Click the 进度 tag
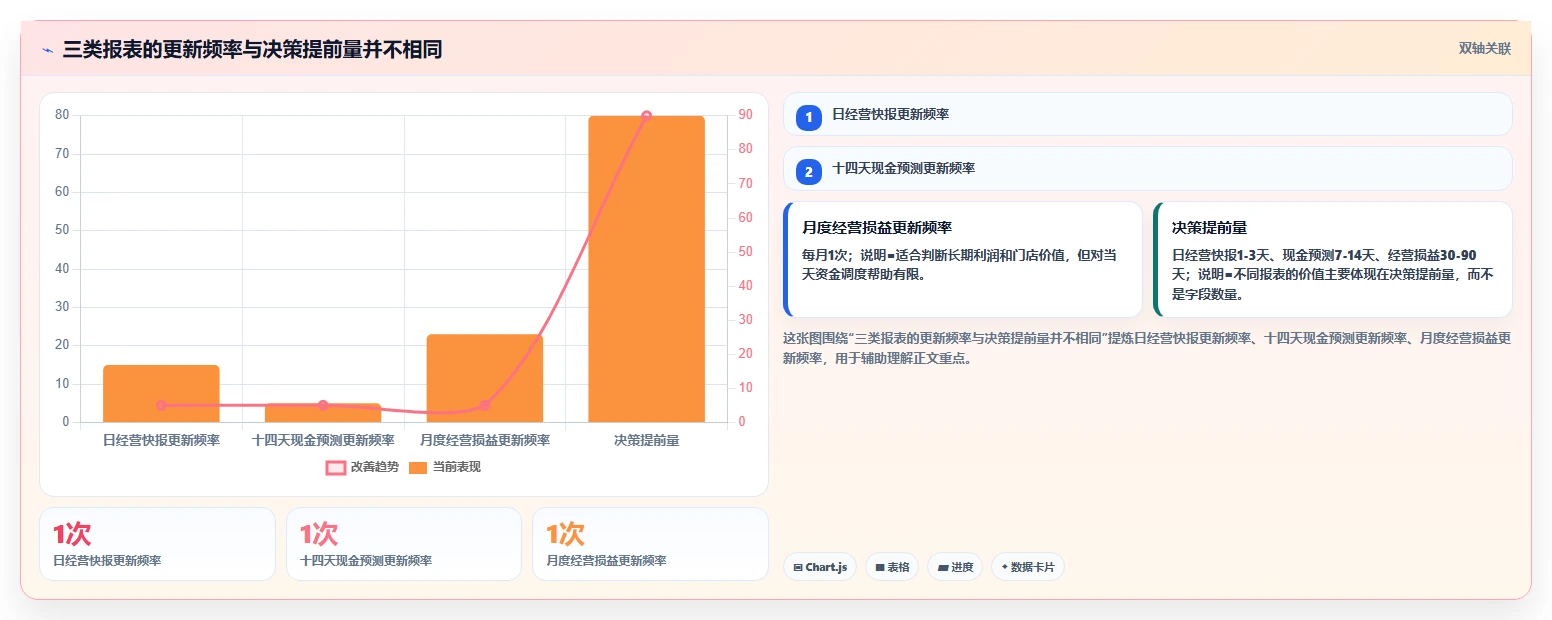1552x620 pixels. (x=955, y=567)
